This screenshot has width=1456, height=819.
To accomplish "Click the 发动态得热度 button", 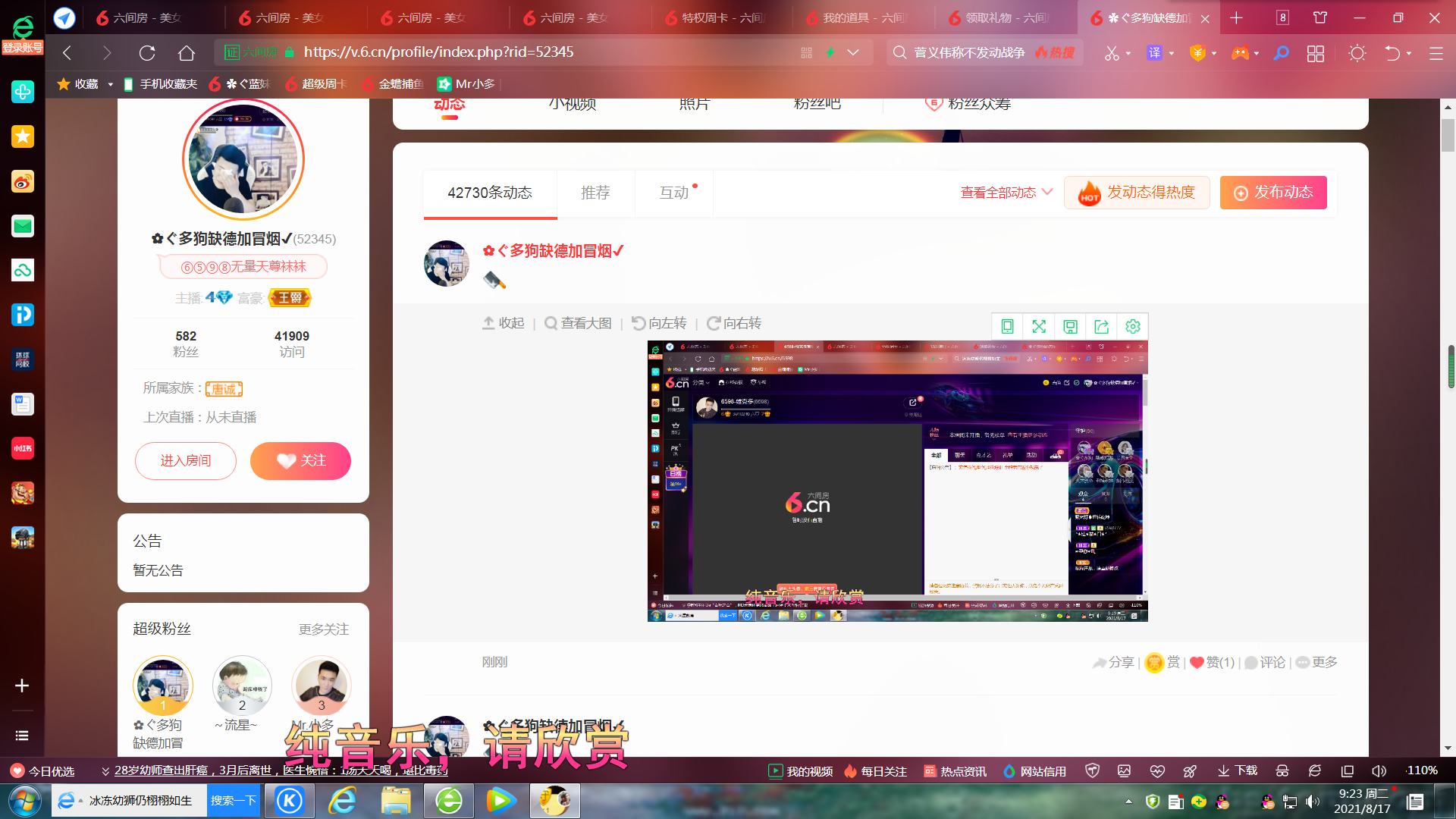I will tap(1137, 193).
